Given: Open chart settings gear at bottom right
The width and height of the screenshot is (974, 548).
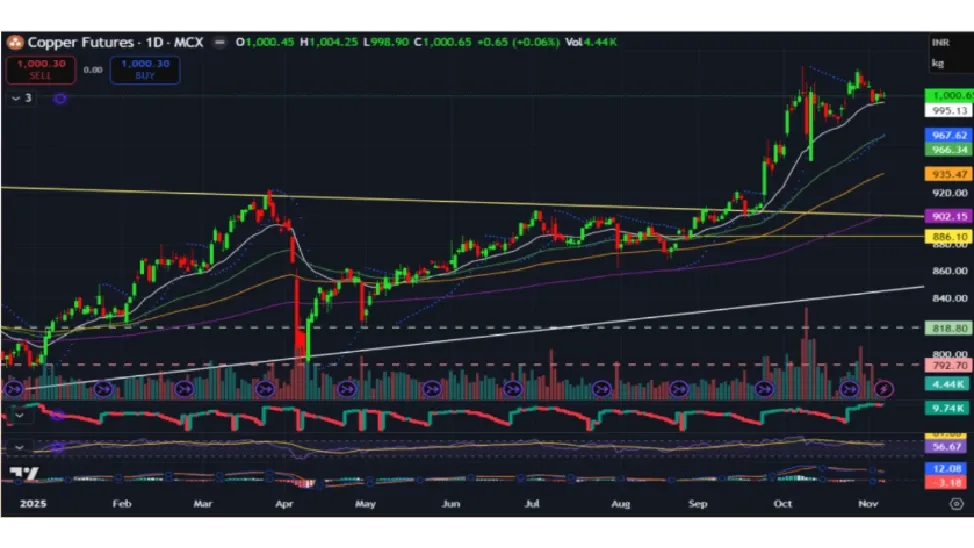Looking at the screenshot, I should click(x=955, y=504).
